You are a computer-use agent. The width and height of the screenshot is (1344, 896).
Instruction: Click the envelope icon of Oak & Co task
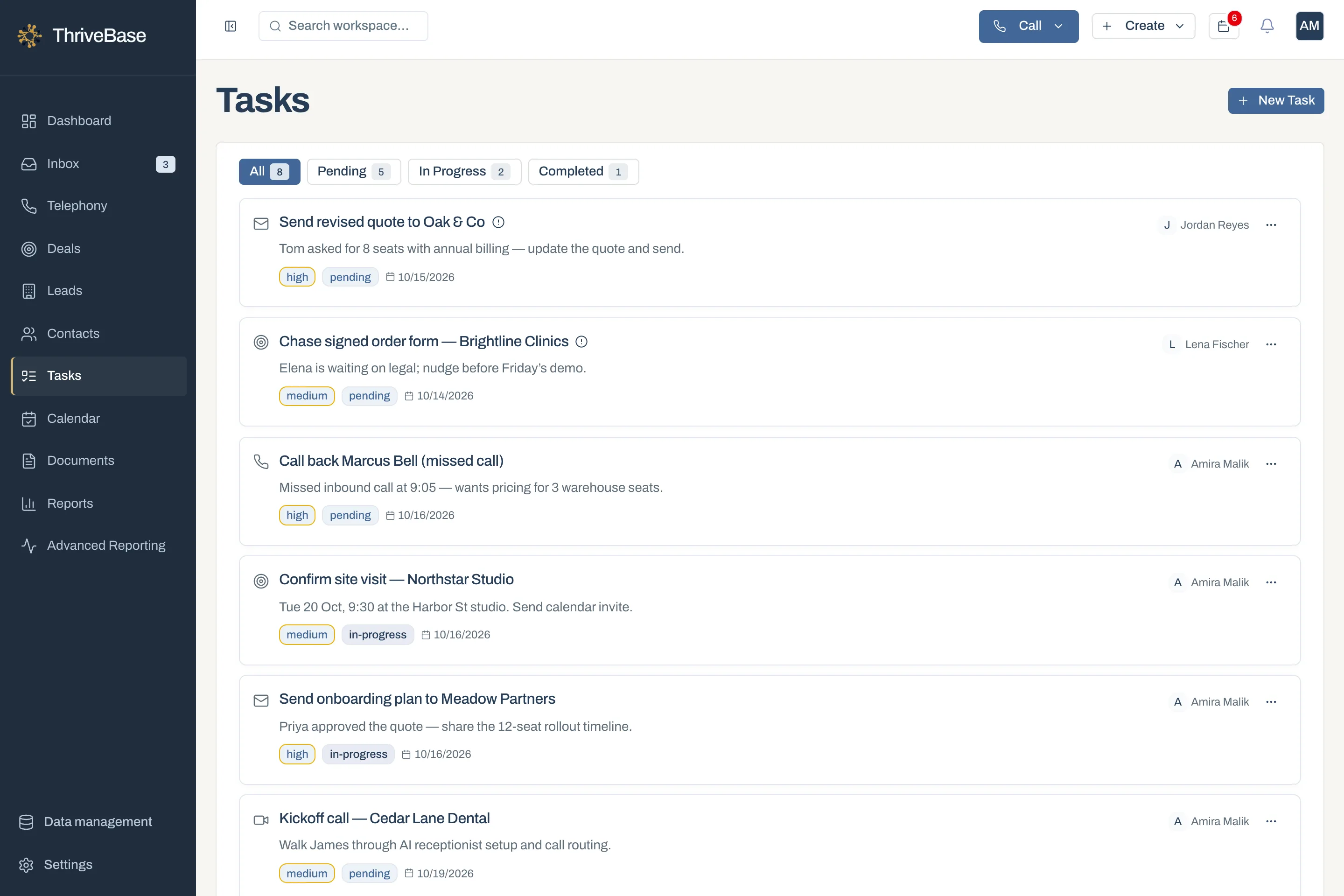pos(261,224)
